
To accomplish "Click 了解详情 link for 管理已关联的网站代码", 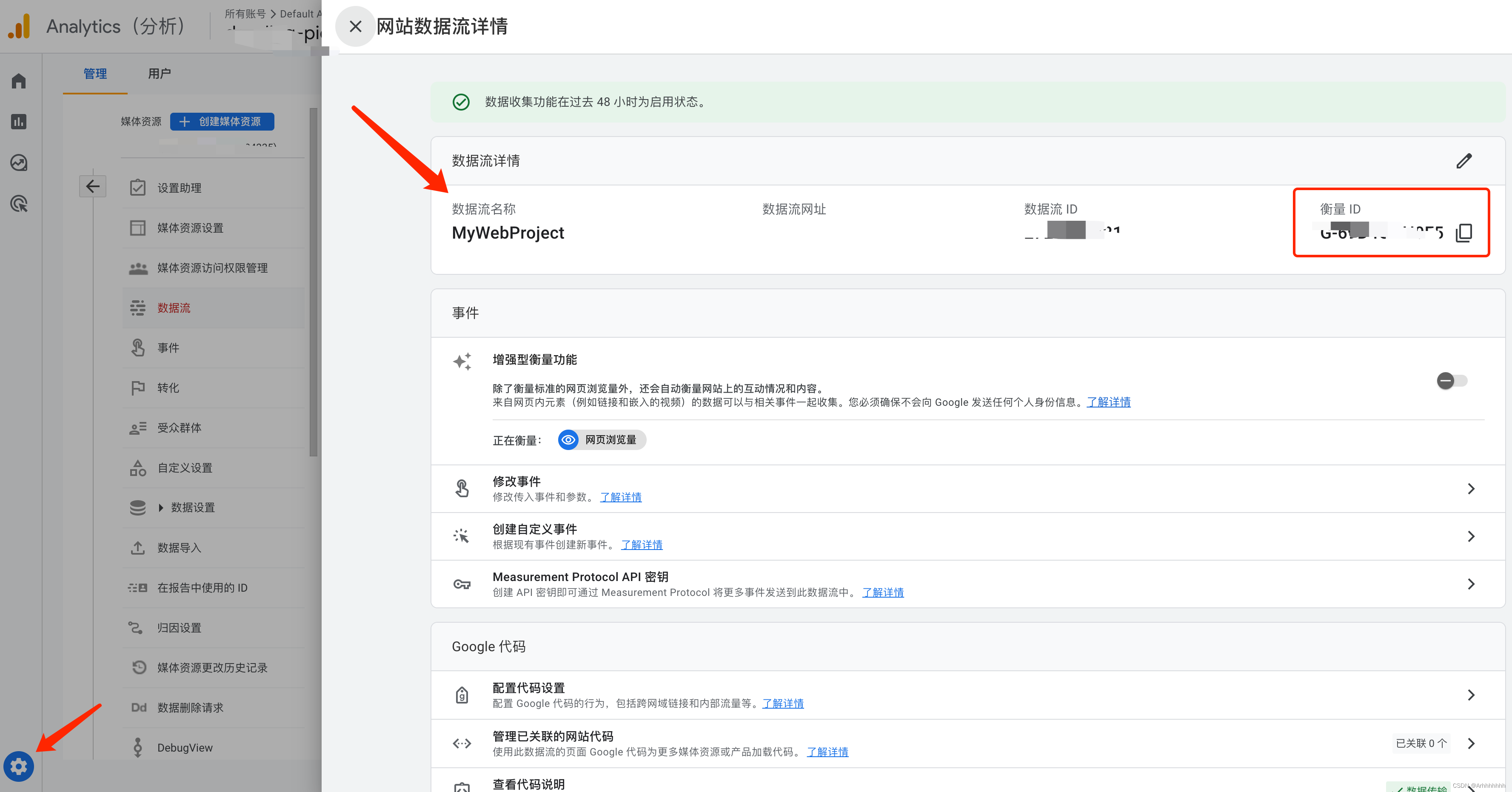I will (x=827, y=752).
